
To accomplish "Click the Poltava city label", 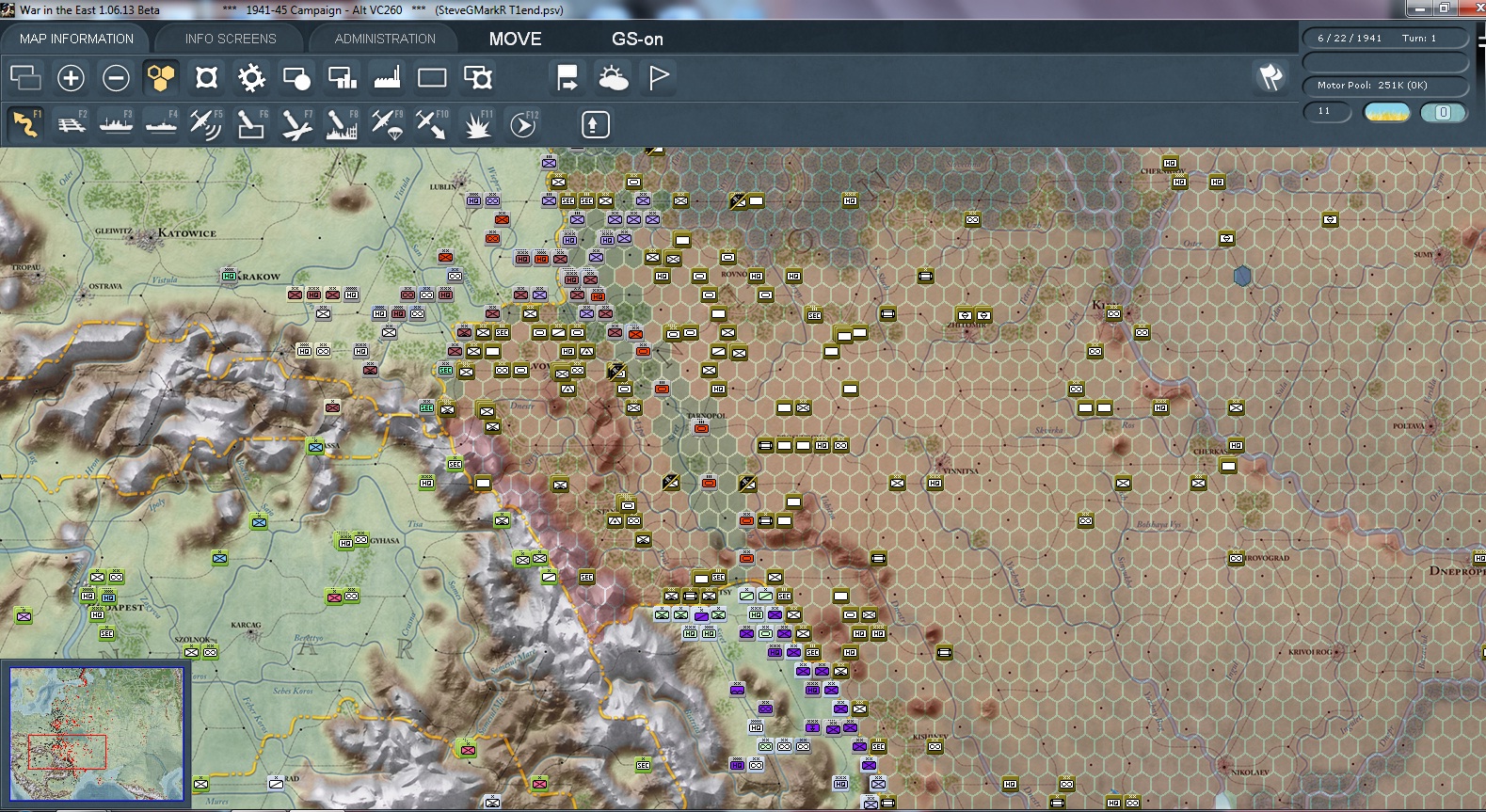I will point(1409,426).
